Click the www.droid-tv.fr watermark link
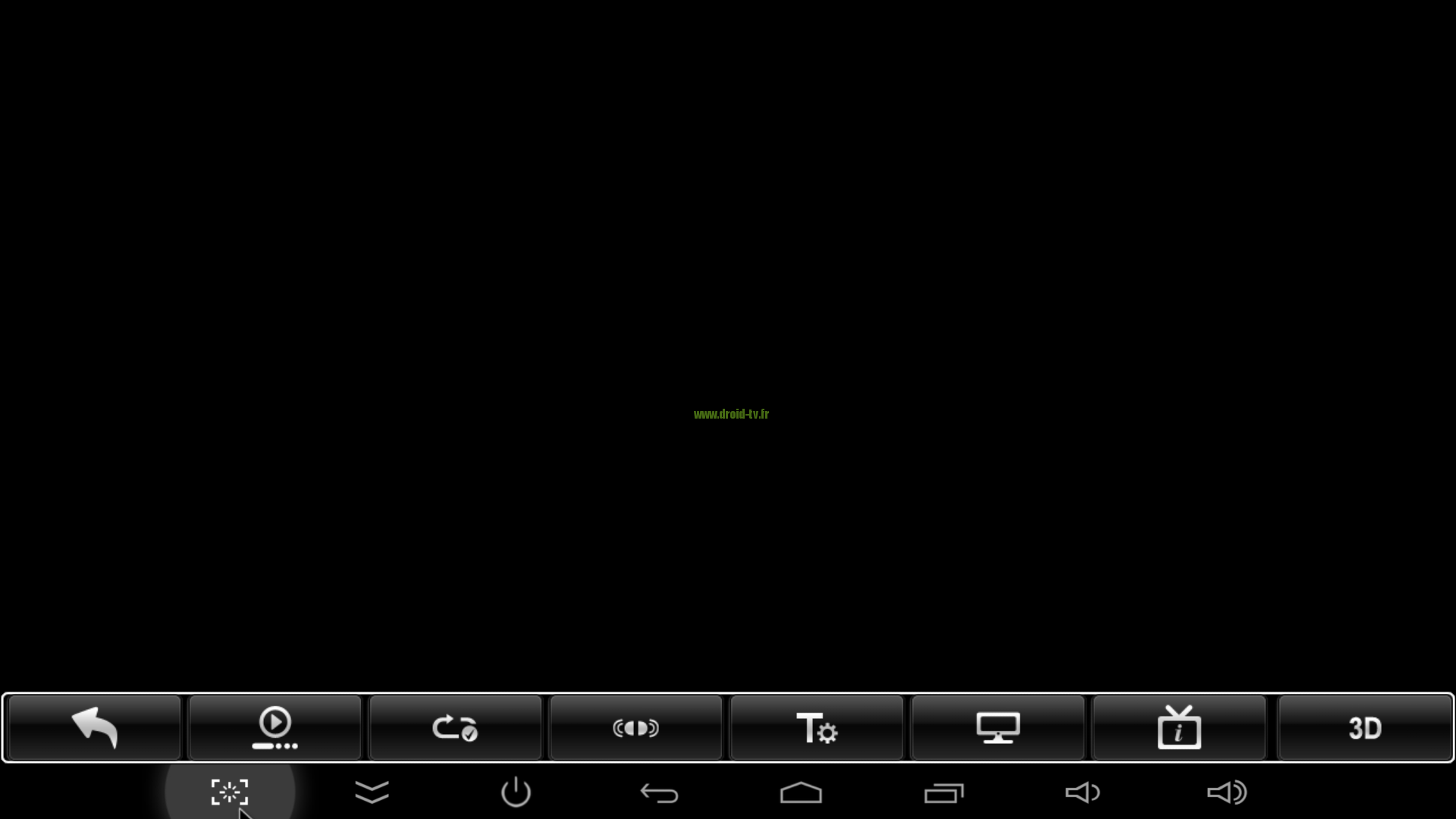 730,413
